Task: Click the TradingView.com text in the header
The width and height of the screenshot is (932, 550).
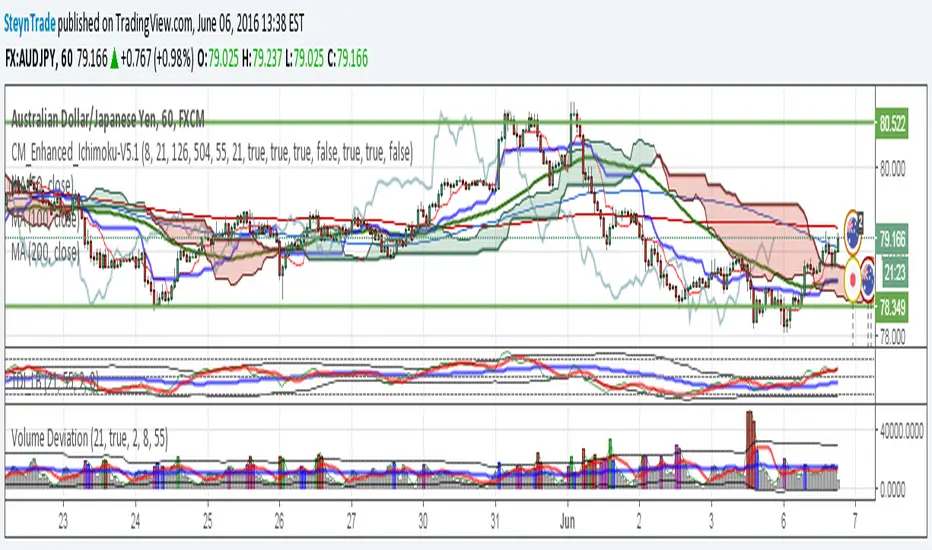Action: (x=153, y=23)
